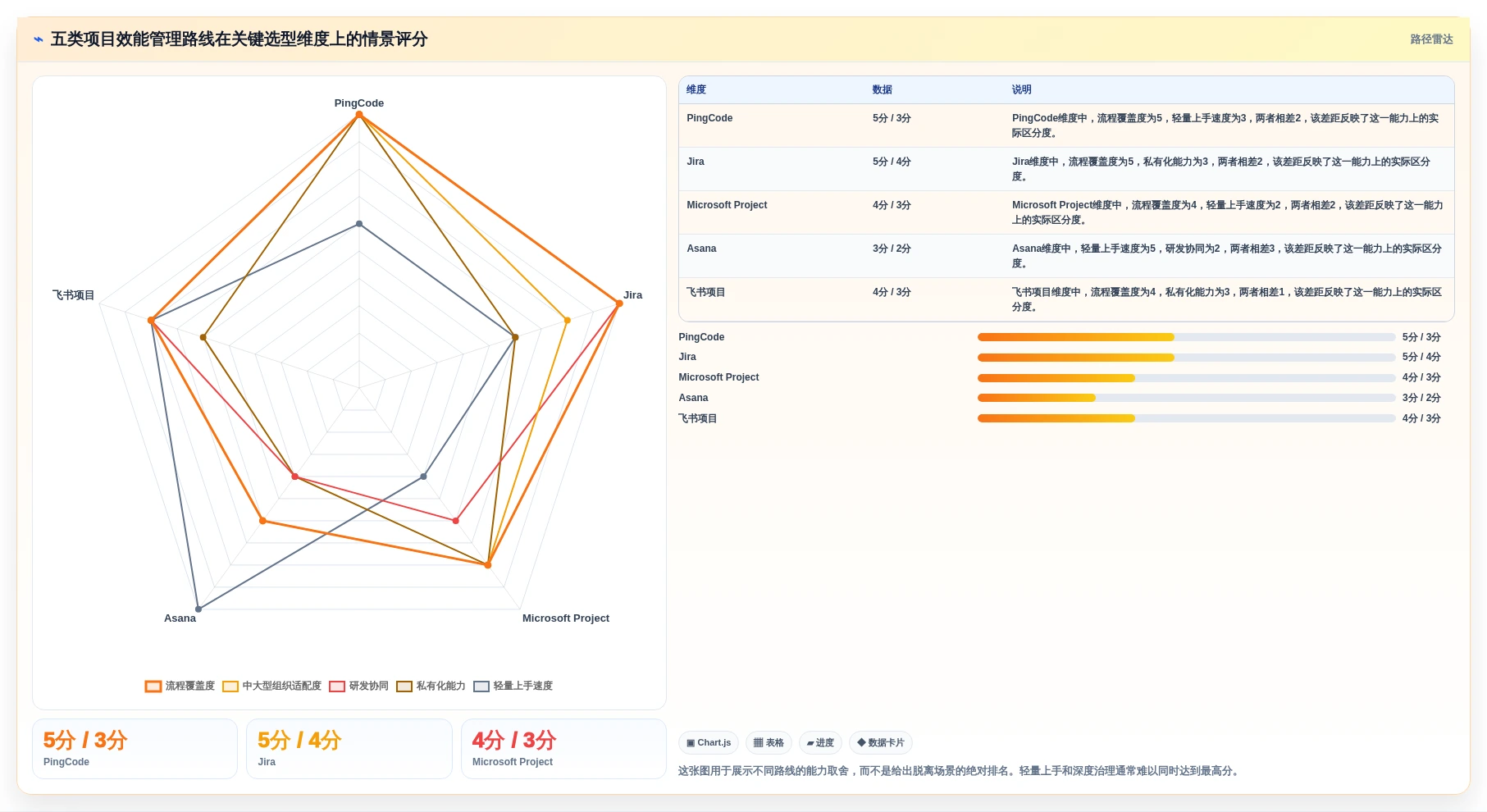The image size is (1487, 812).
Task: Click the PingCode radar axis label
Action: (359, 103)
